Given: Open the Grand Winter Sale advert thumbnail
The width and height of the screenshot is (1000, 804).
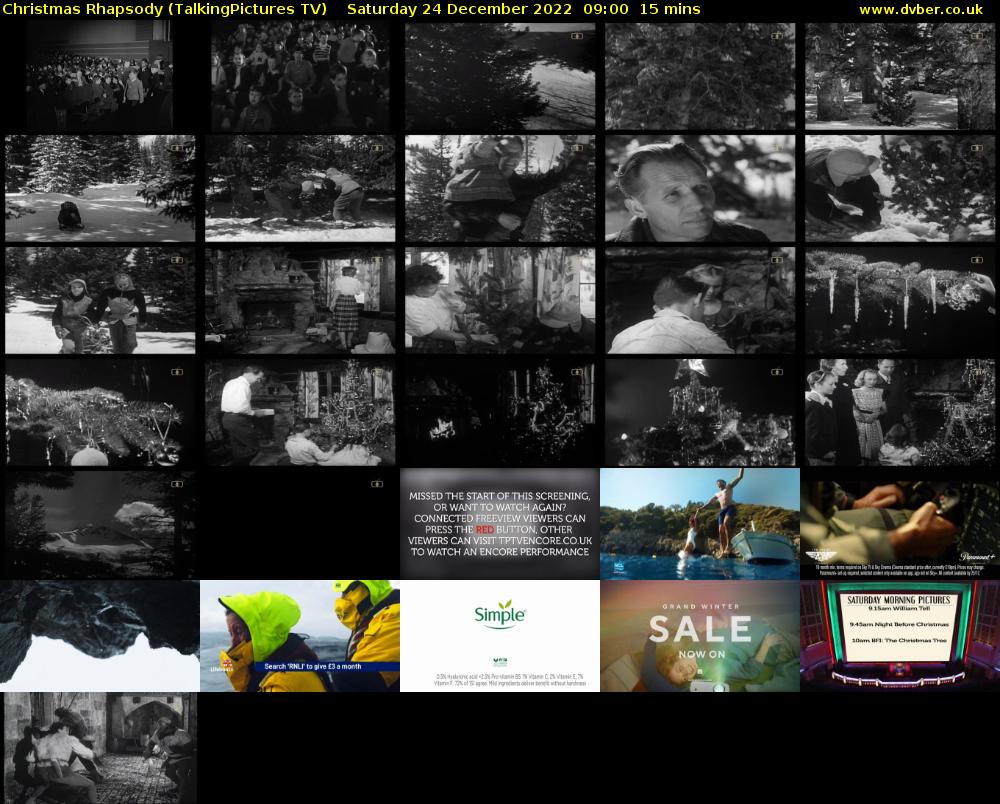Looking at the screenshot, I should point(700,636).
